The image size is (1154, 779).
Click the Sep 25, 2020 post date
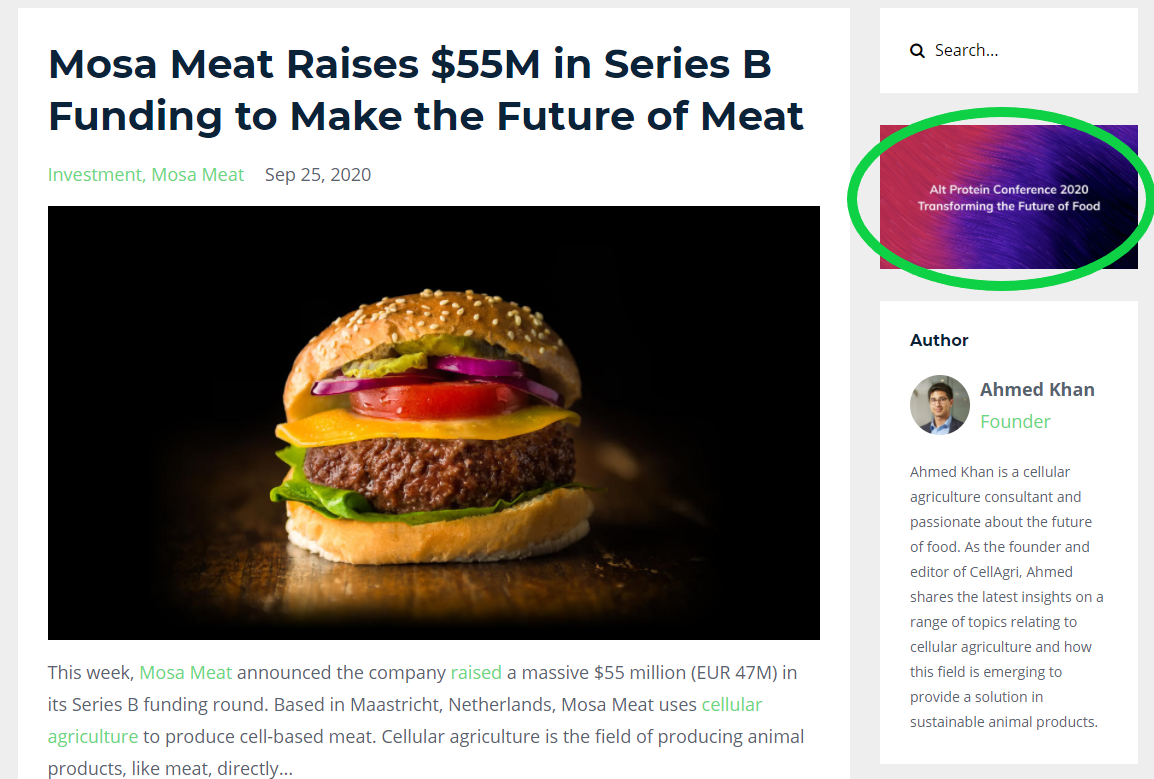(318, 175)
